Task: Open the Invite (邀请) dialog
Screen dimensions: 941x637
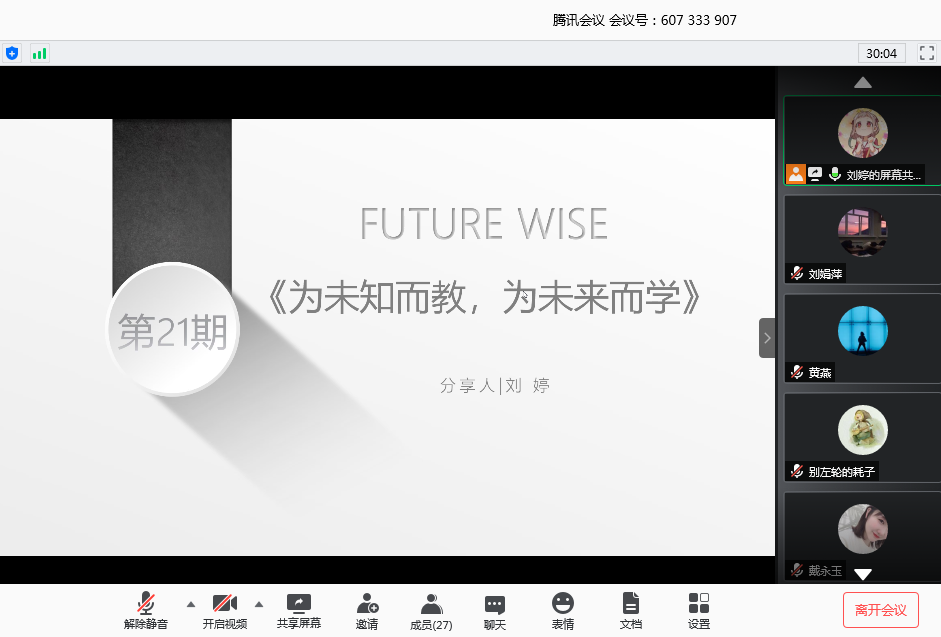Action: (367, 610)
